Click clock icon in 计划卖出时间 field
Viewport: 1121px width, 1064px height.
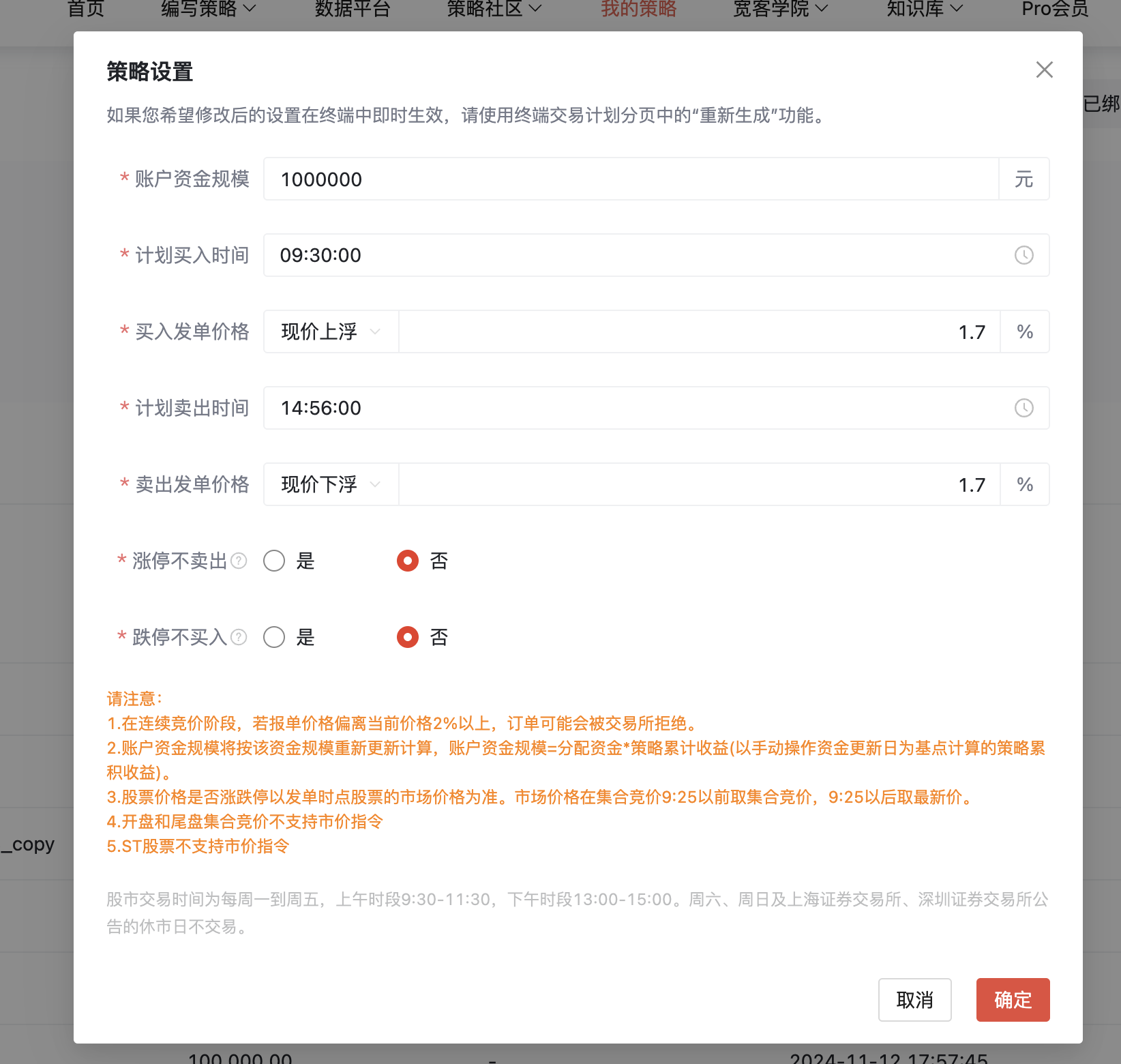pos(1023,408)
